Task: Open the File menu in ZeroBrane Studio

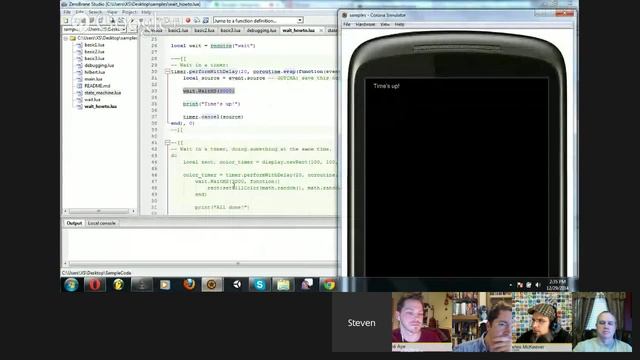Action: (67, 12)
